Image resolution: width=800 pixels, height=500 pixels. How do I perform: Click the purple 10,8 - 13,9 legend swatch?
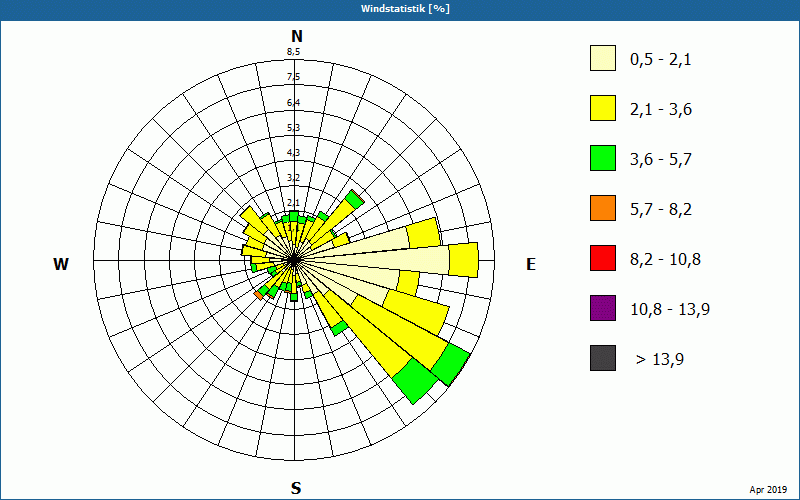603,308
